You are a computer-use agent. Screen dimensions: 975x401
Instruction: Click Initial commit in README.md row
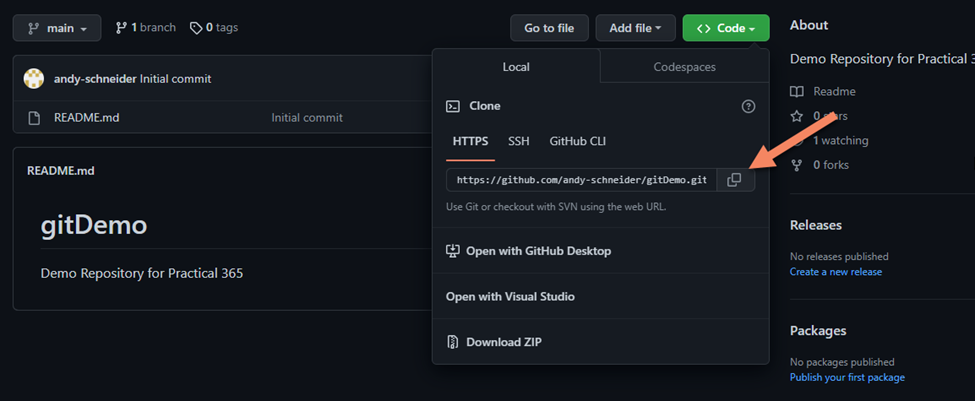pos(307,118)
